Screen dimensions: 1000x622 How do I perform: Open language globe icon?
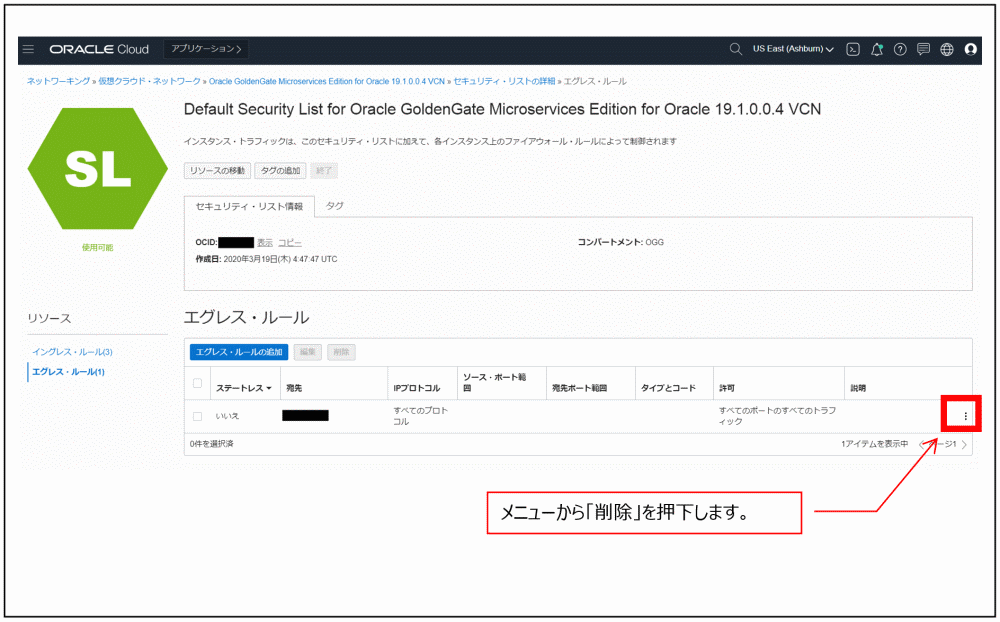(x=946, y=49)
